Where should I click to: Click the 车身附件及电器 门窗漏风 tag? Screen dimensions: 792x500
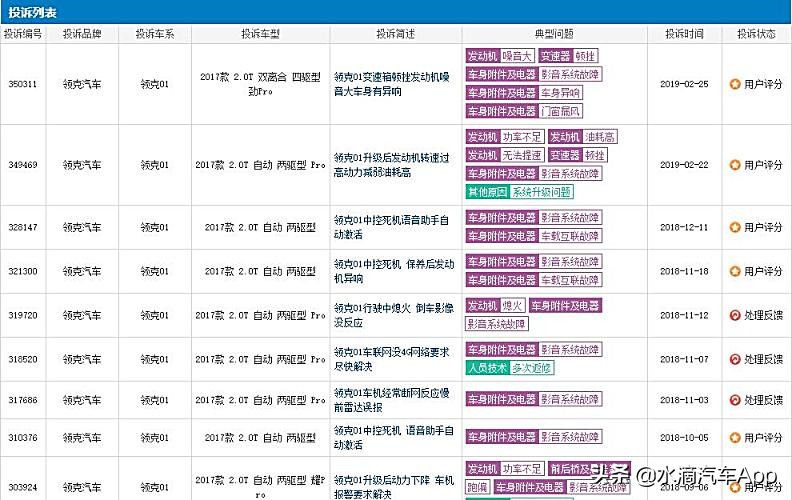524,111
